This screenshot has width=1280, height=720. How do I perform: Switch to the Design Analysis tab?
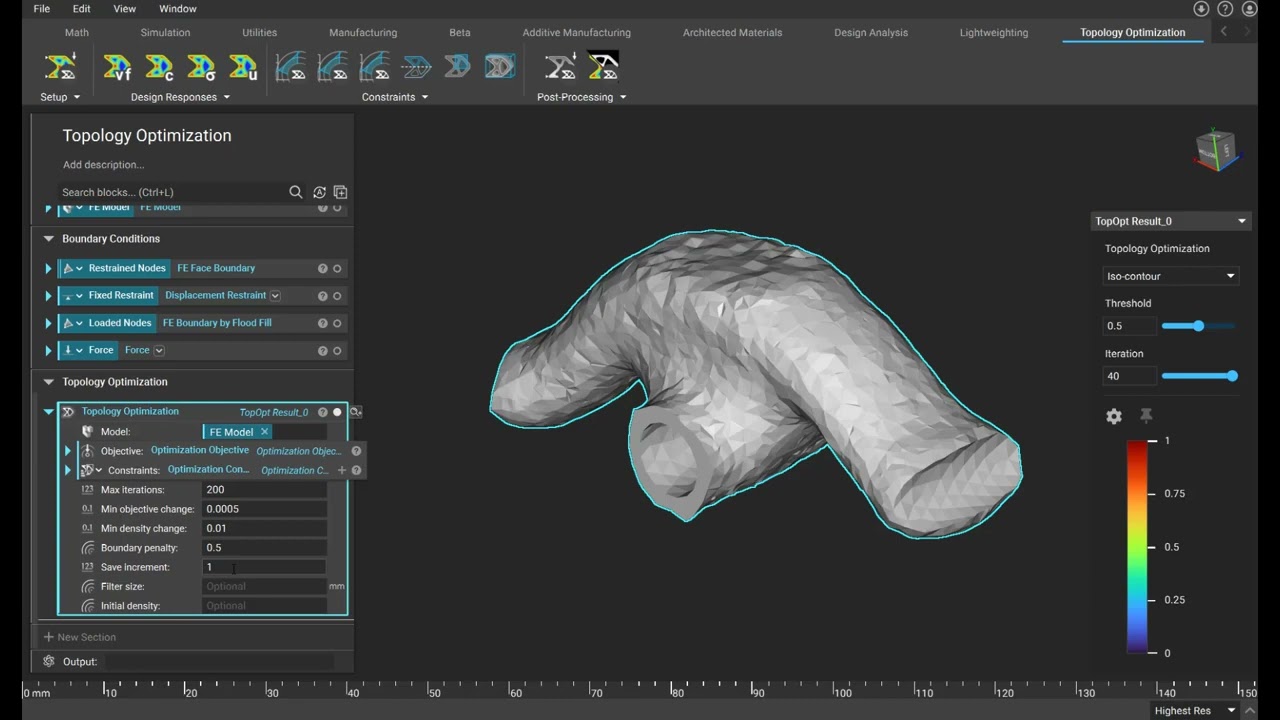tap(871, 32)
